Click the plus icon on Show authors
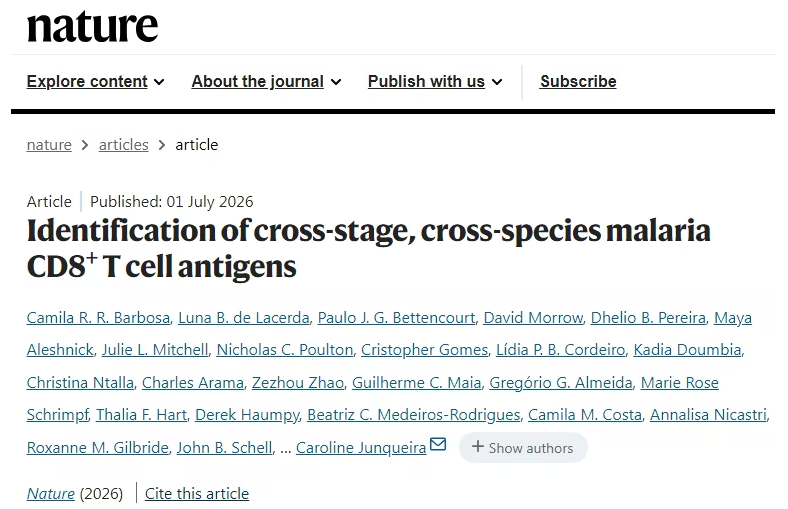 click(477, 447)
